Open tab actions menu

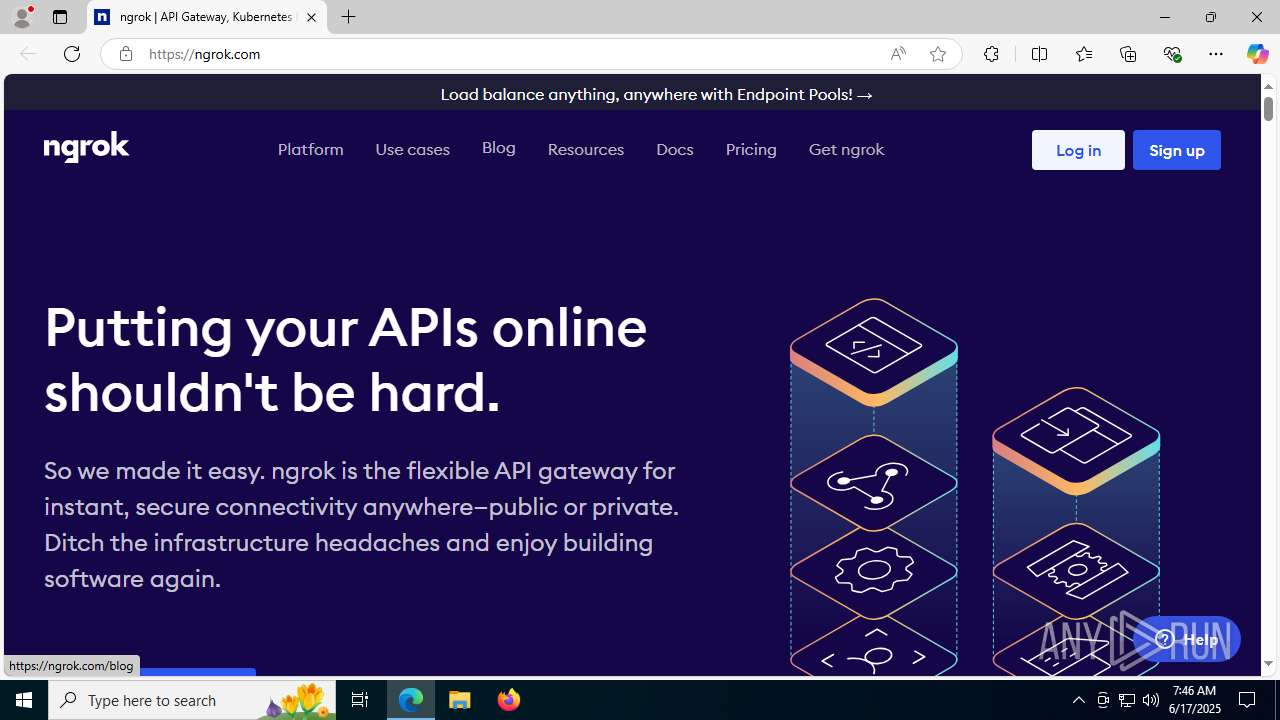click(60, 17)
